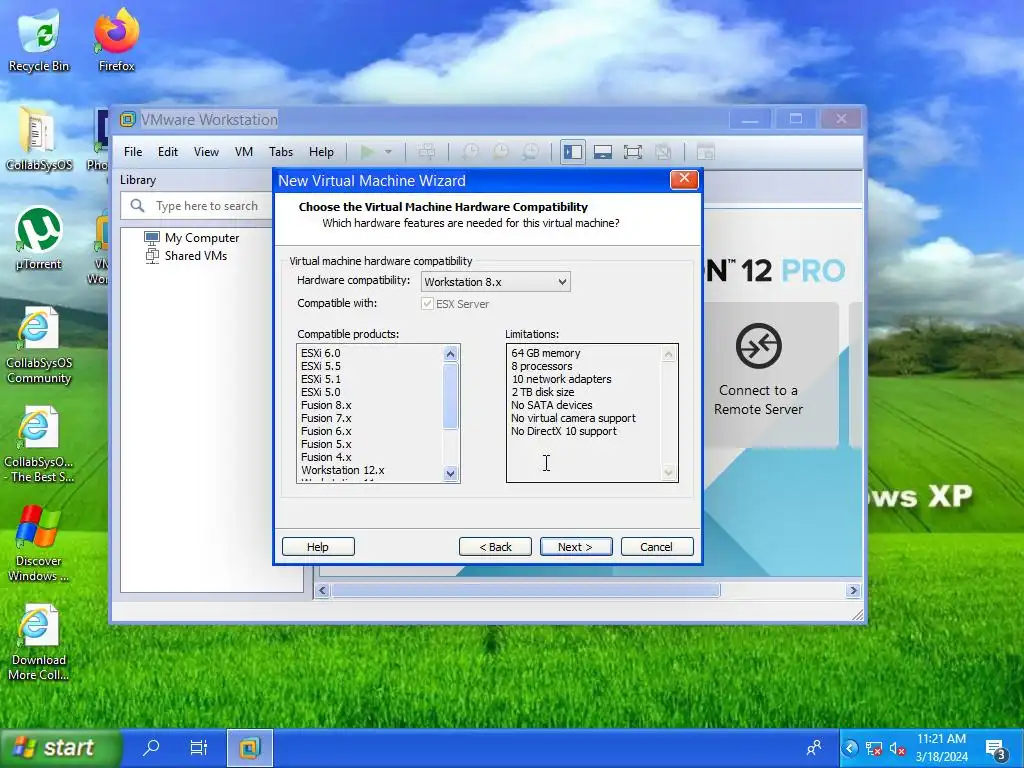
Task: Click the taskbar search magnifier icon
Action: tap(152, 747)
